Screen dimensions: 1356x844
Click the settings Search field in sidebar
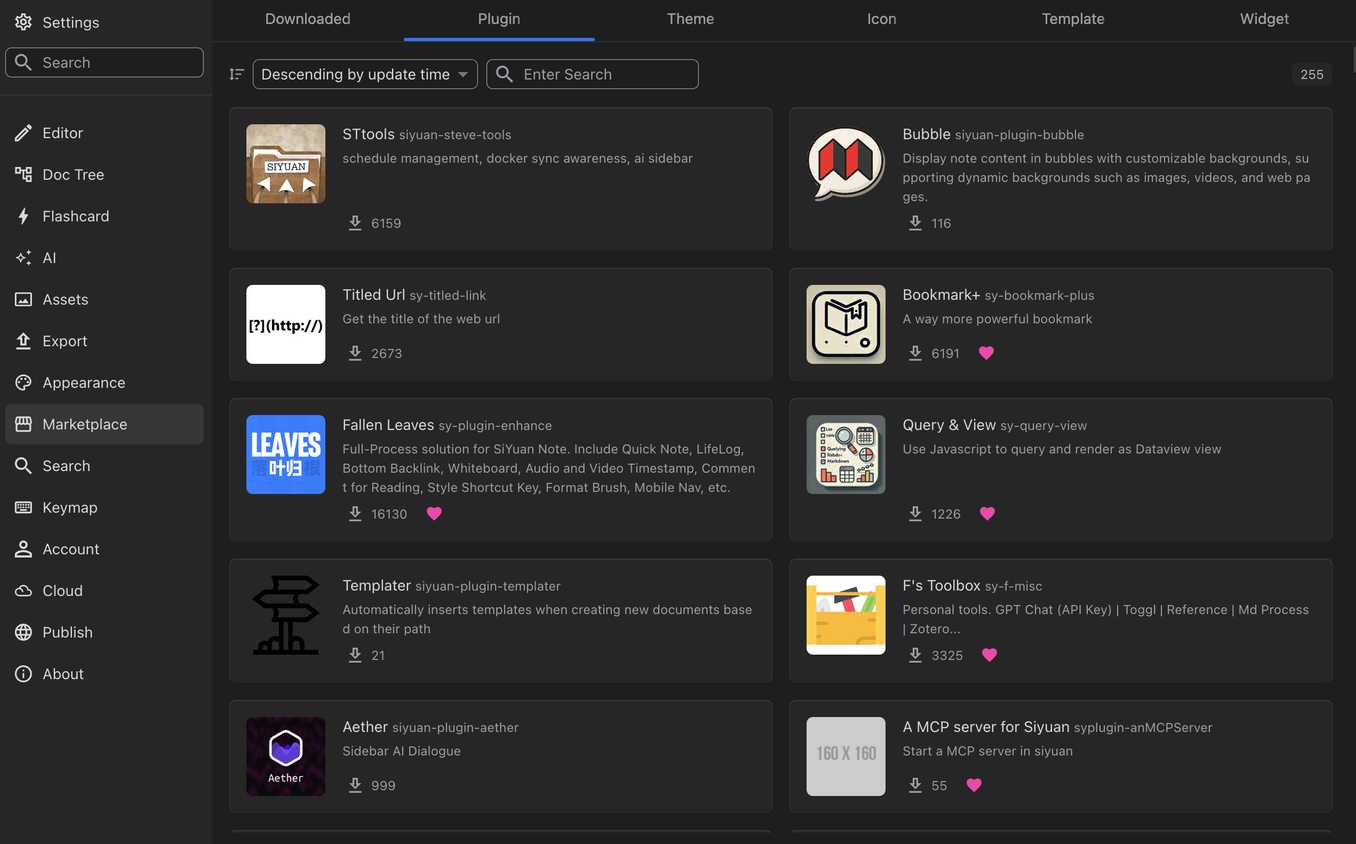tap(104, 62)
